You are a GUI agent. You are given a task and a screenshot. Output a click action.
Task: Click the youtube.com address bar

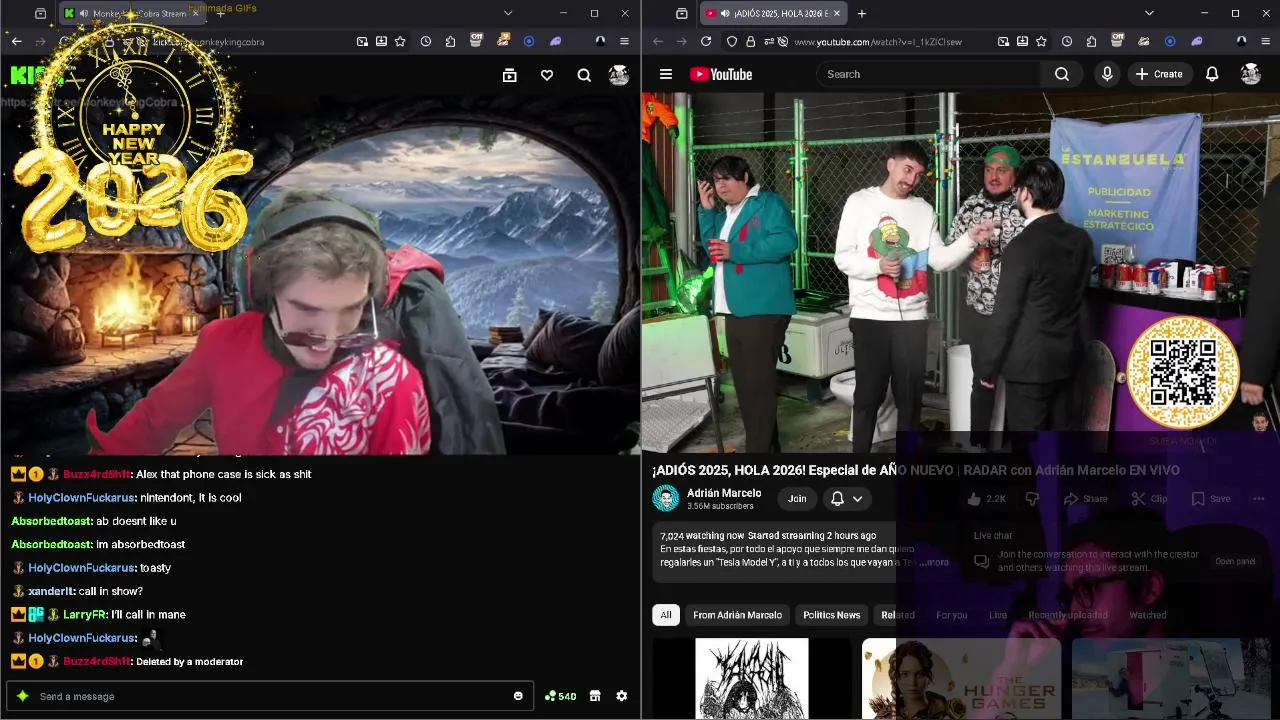tap(880, 42)
